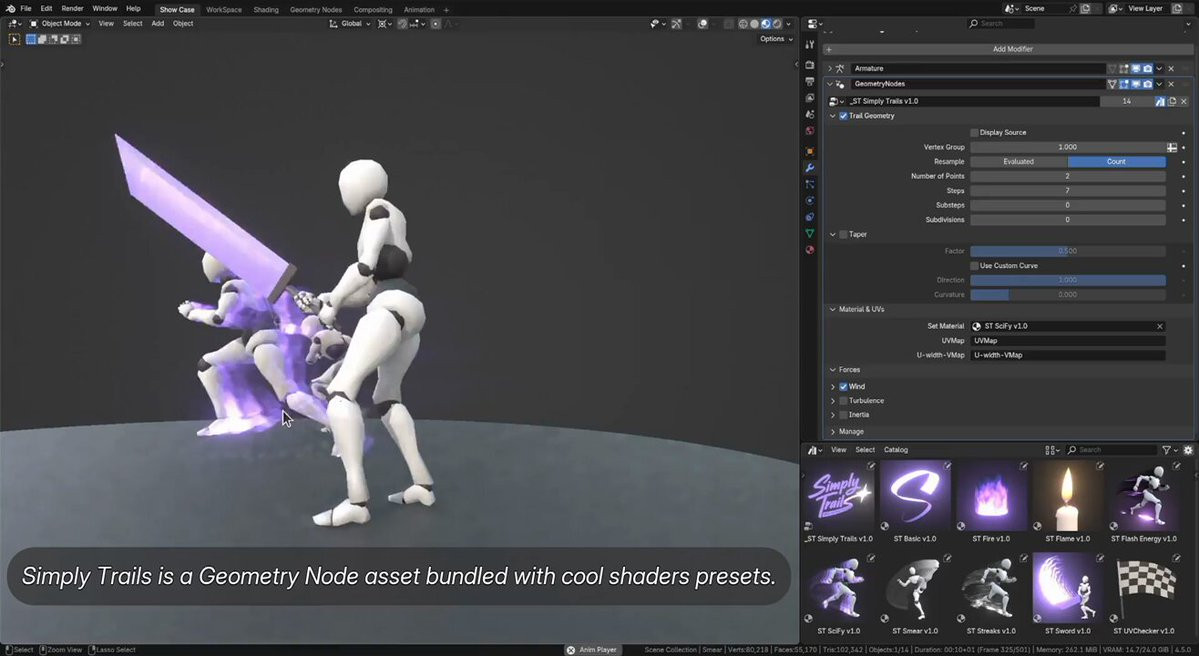
Task: Open the Physics properties tab icon
Action: click(810, 200)
